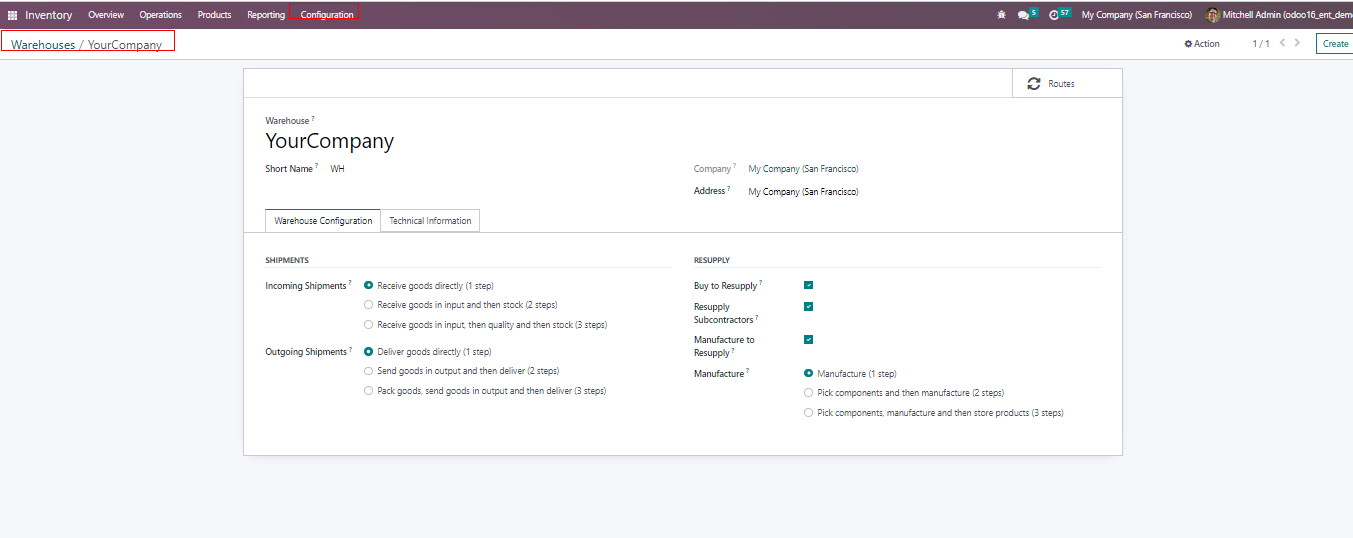Click the RESUPPLY section heading
This screenshot has height=538, width=1353.
pos(712,260)
